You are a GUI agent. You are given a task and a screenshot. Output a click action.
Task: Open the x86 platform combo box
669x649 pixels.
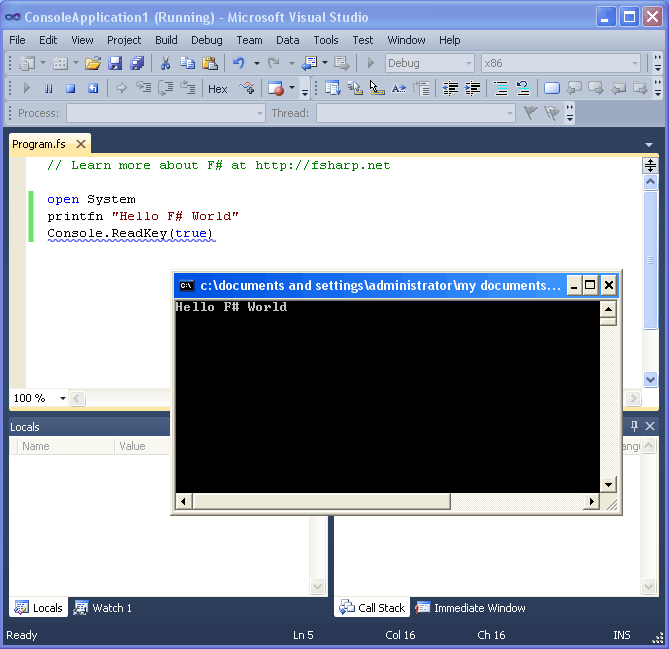click(561, 63)
